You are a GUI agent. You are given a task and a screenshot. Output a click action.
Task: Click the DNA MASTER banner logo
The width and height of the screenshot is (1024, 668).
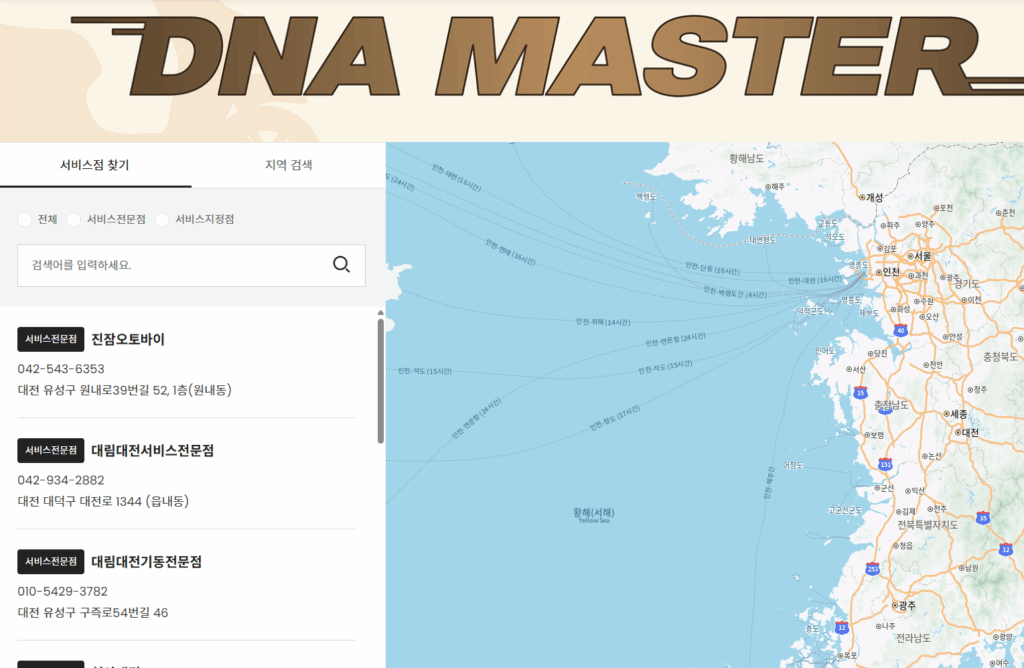pos(546,57)
